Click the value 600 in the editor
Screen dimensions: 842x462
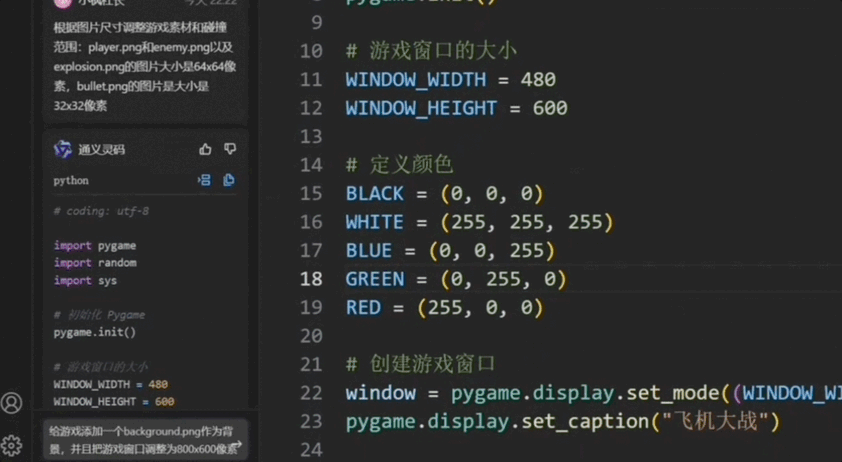pyautogui.click(x=550, y=108)
